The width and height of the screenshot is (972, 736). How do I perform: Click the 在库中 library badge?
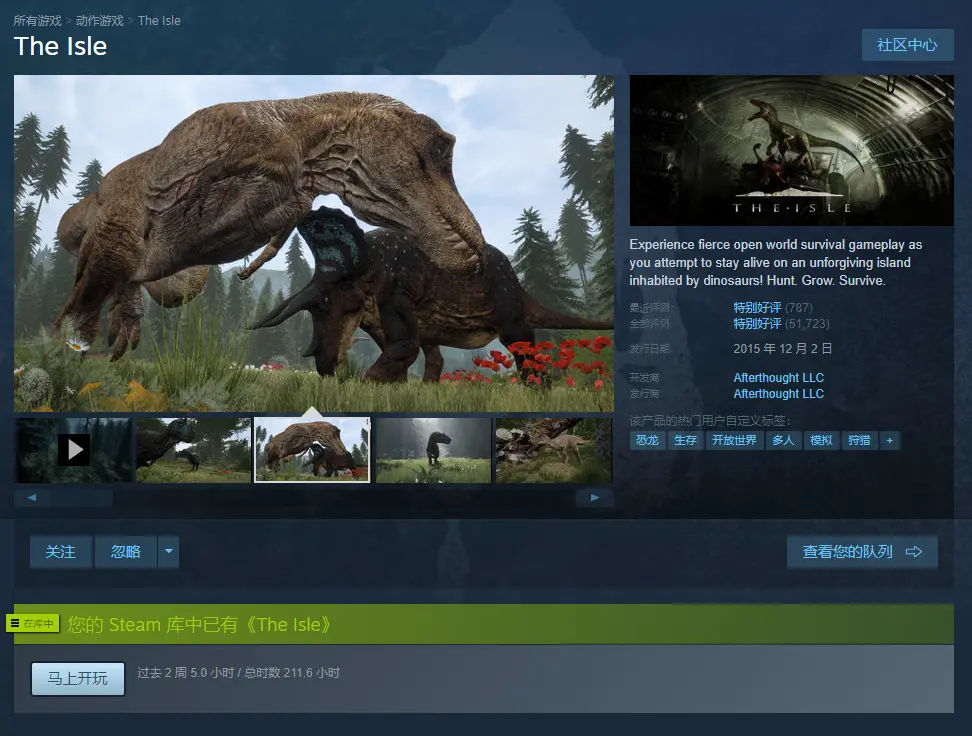pyautogui.click(x=33, y=623)
